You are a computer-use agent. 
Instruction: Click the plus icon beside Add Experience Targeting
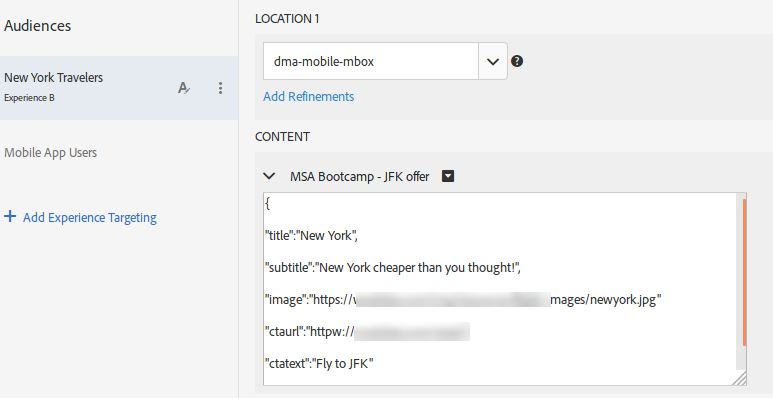(10, 217)
